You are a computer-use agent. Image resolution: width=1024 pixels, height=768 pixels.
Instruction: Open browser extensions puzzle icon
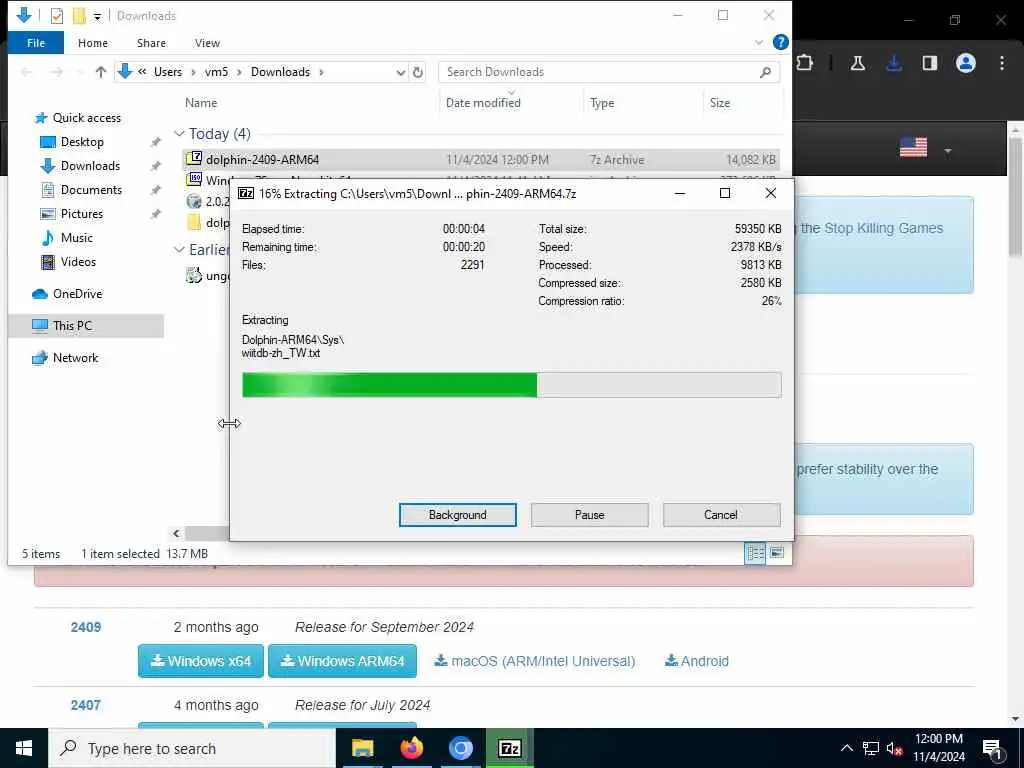coord(805,63)
